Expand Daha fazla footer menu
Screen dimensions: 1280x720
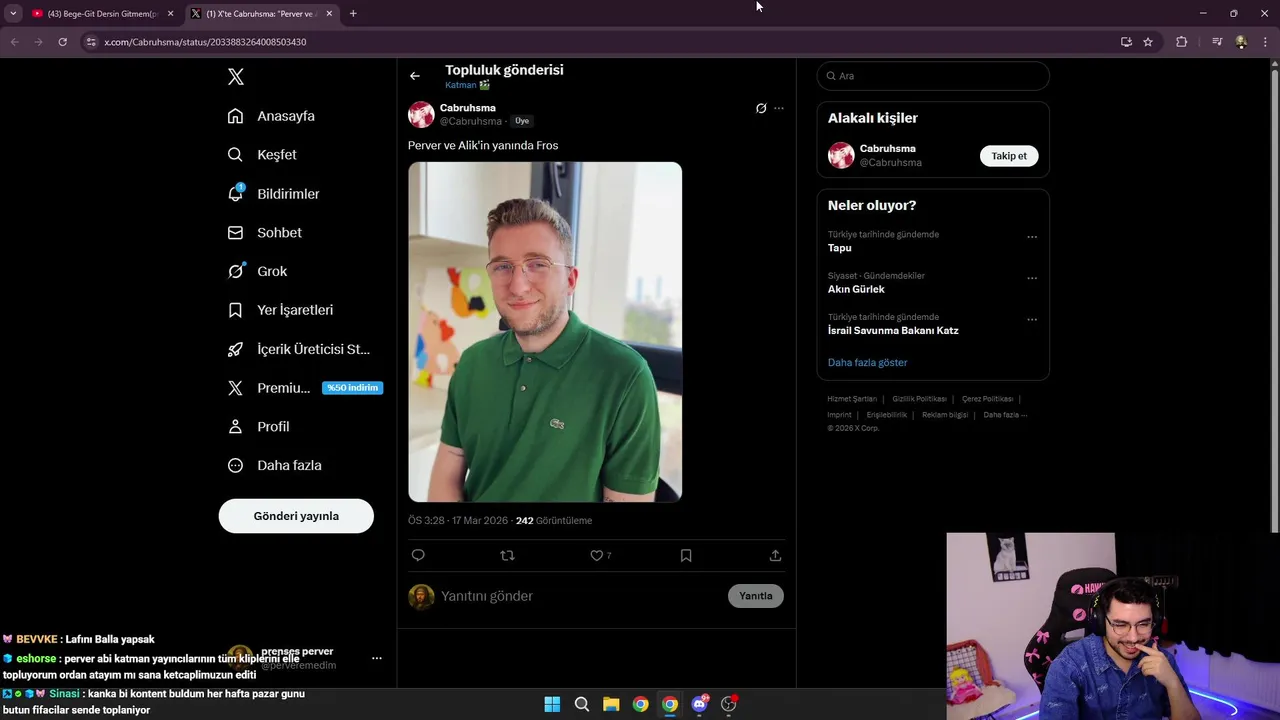[x=1005, y=415]
